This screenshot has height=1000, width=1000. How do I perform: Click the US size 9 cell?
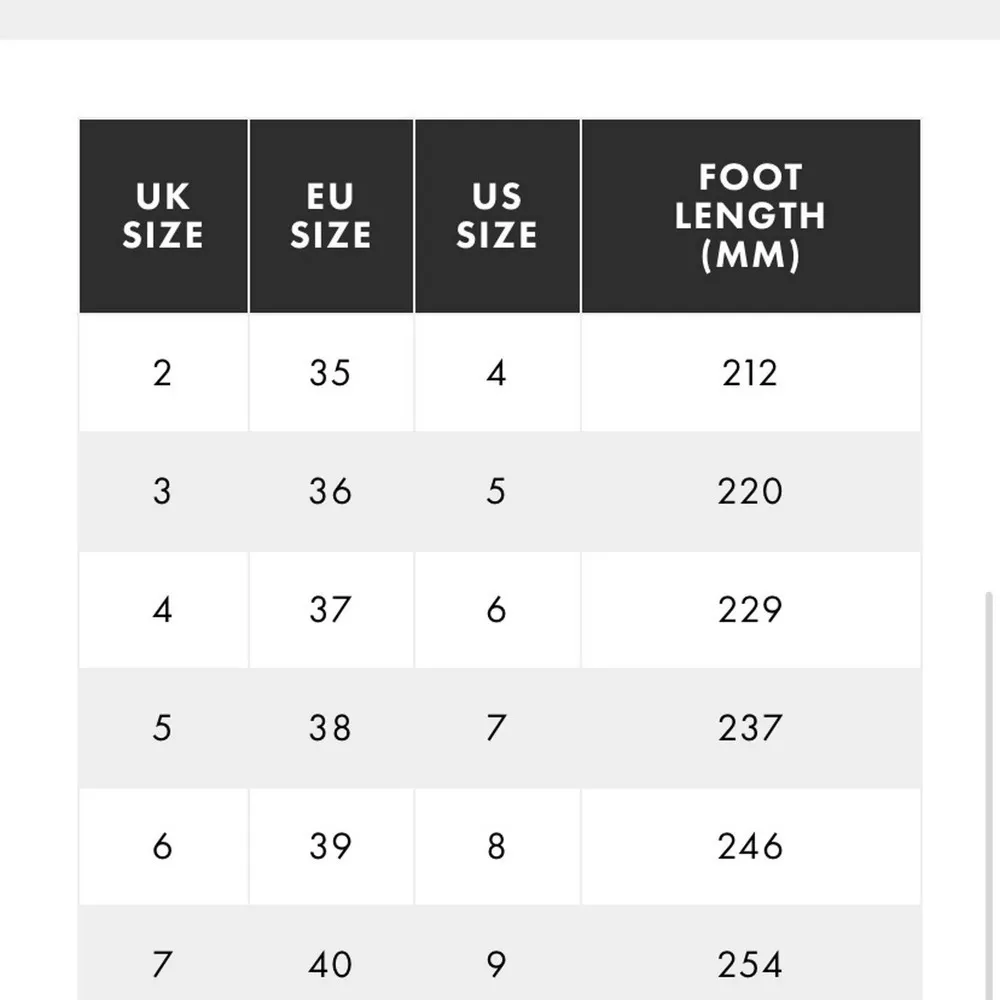click(x=497, y=964)
